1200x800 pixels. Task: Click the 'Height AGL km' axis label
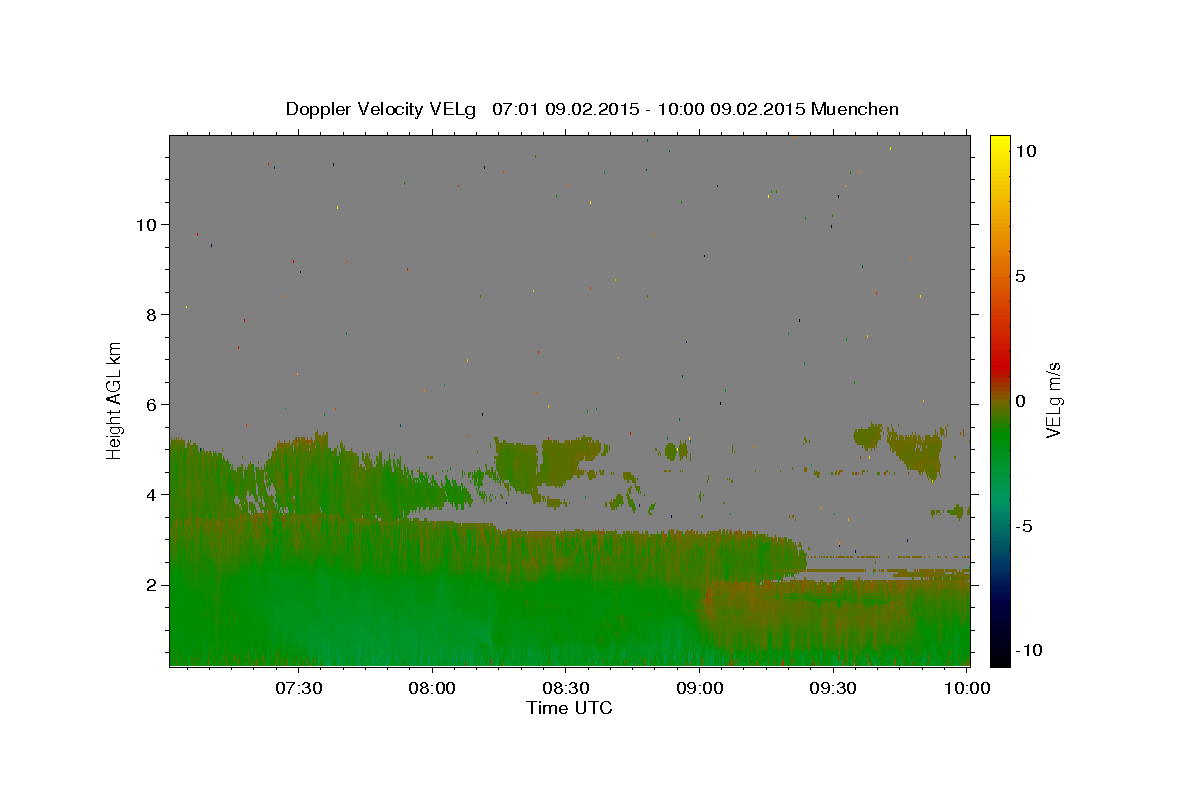pos(114,400)
